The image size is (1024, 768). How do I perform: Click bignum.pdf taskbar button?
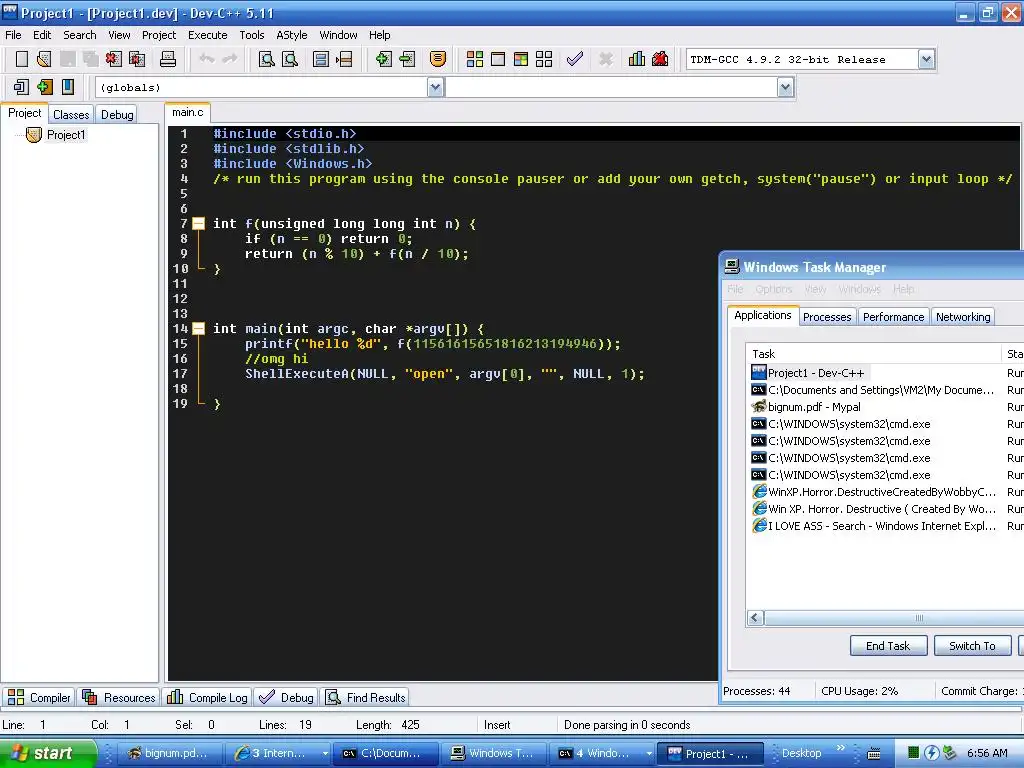click(170, 753)
